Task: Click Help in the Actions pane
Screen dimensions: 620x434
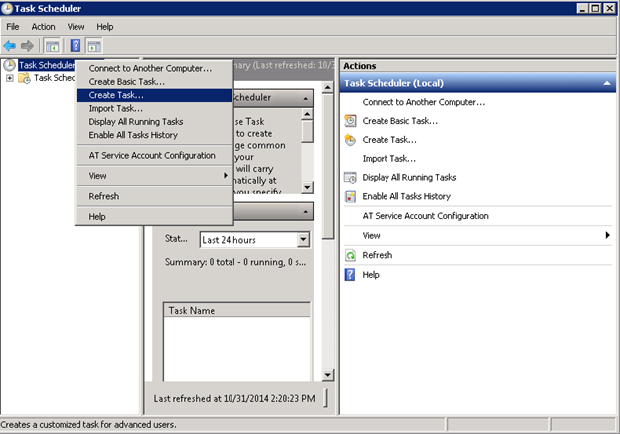Action: point(371,275)
